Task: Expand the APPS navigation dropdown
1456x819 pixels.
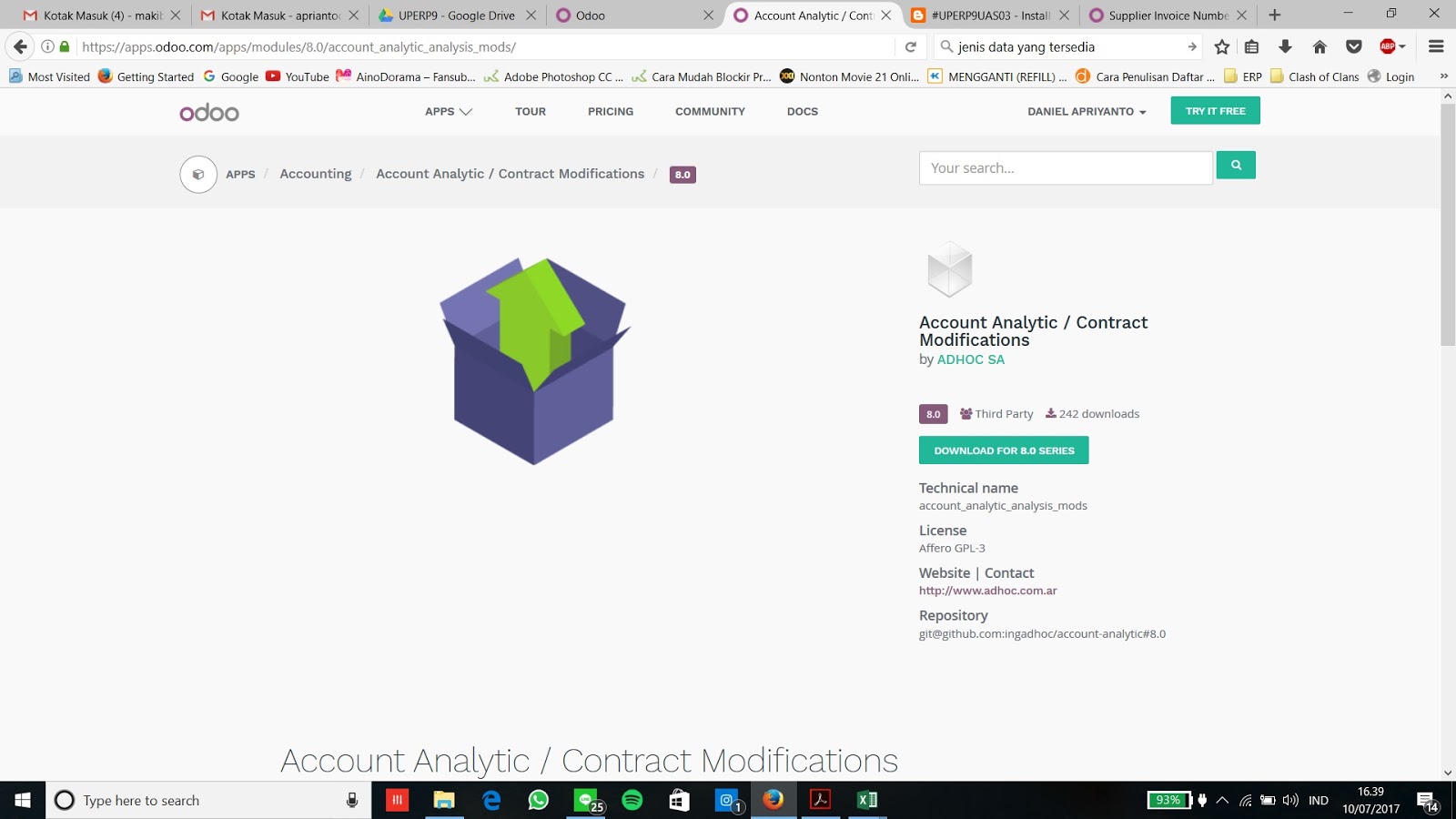Action: (447, 111)
